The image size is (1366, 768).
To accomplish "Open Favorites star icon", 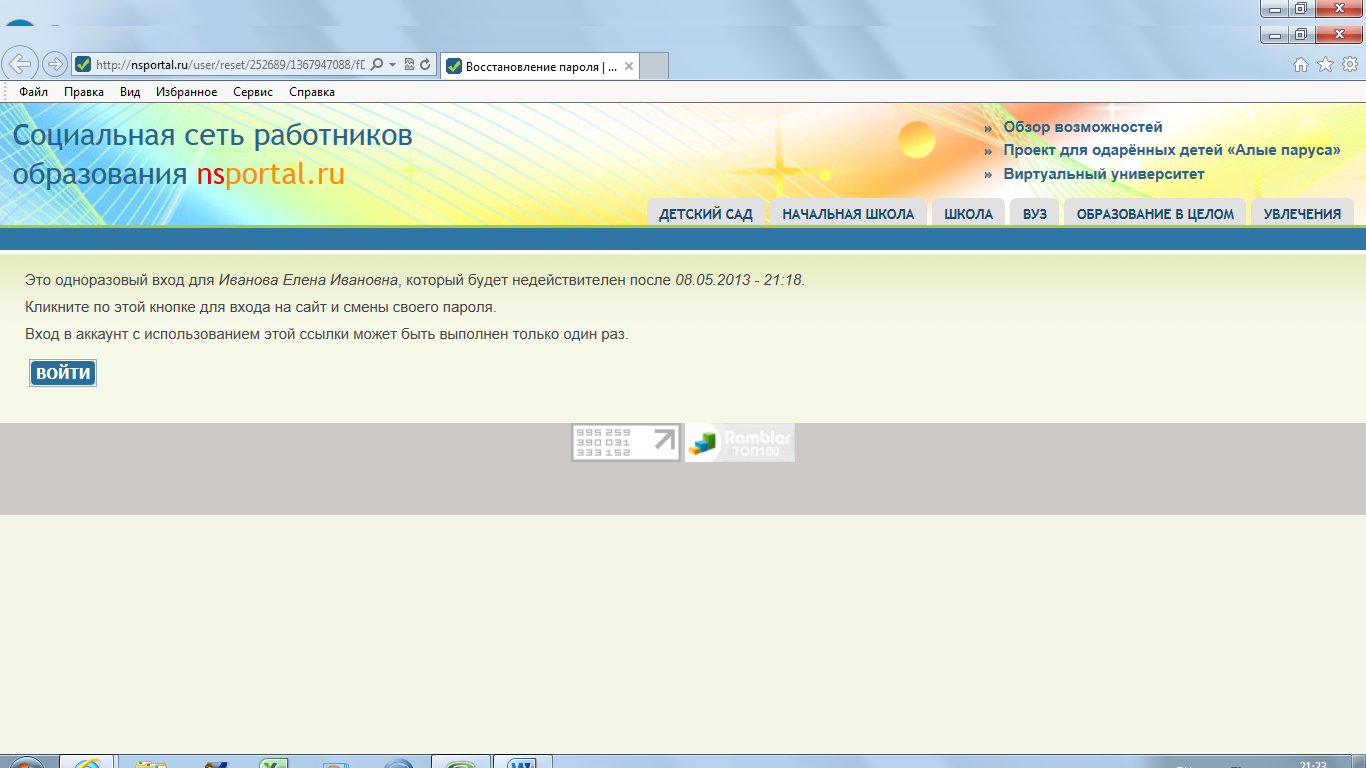I will (1325, 65).
